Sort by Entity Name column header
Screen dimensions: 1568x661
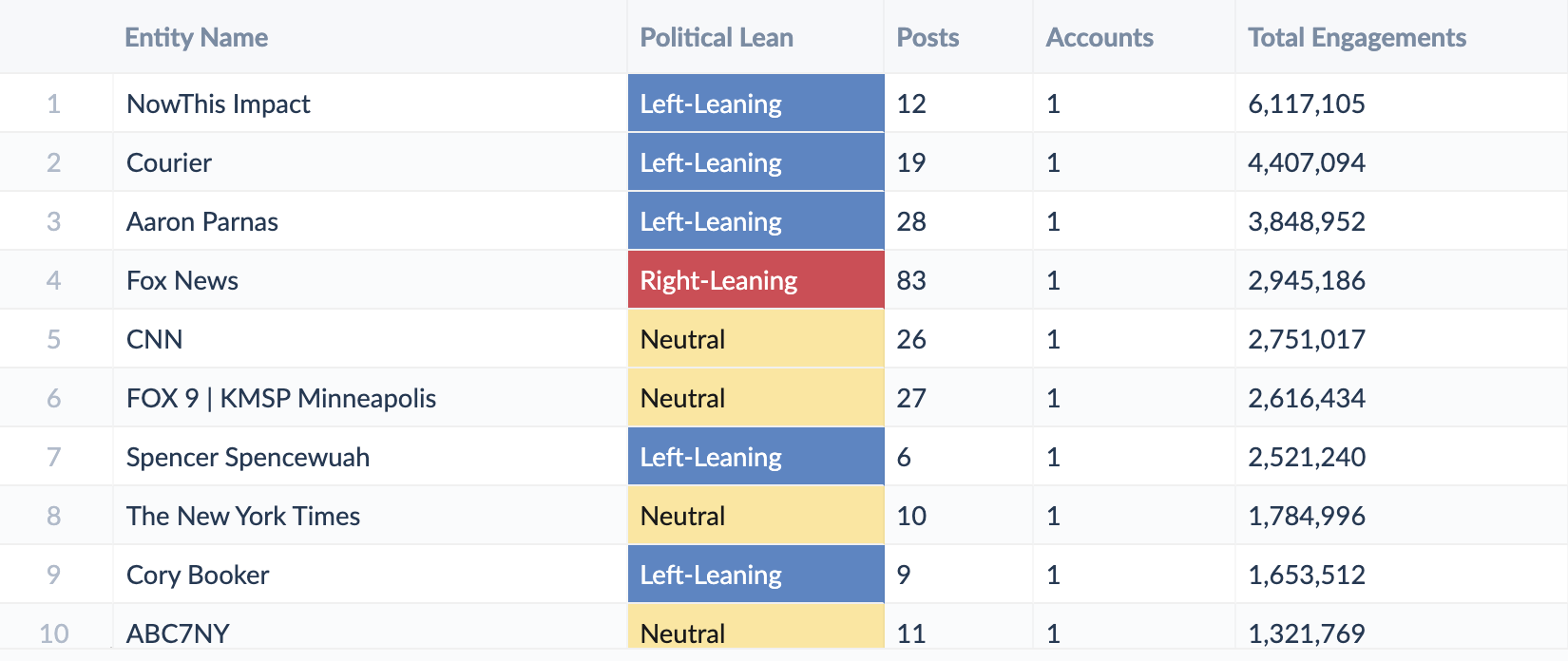(x=197, y=38)
